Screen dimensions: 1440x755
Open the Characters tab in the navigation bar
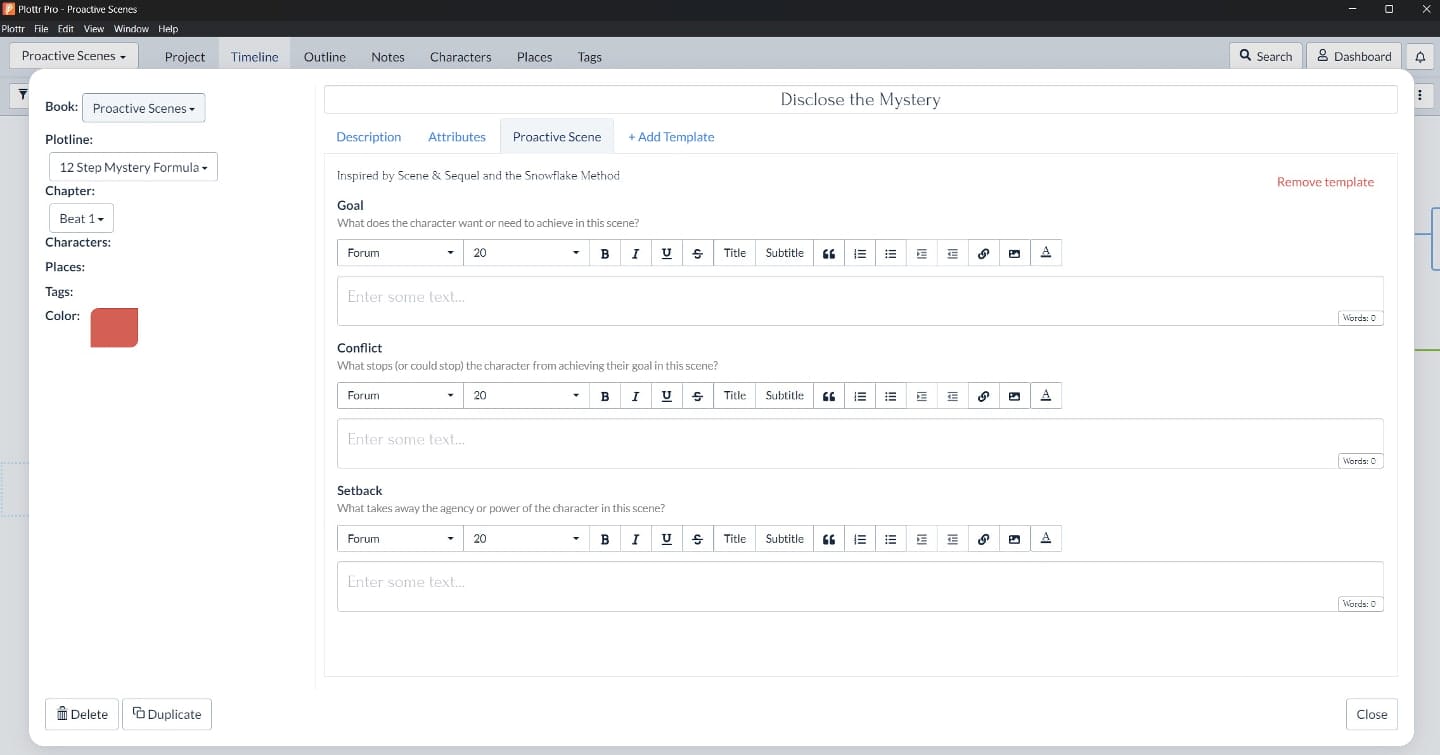point(460,57)
